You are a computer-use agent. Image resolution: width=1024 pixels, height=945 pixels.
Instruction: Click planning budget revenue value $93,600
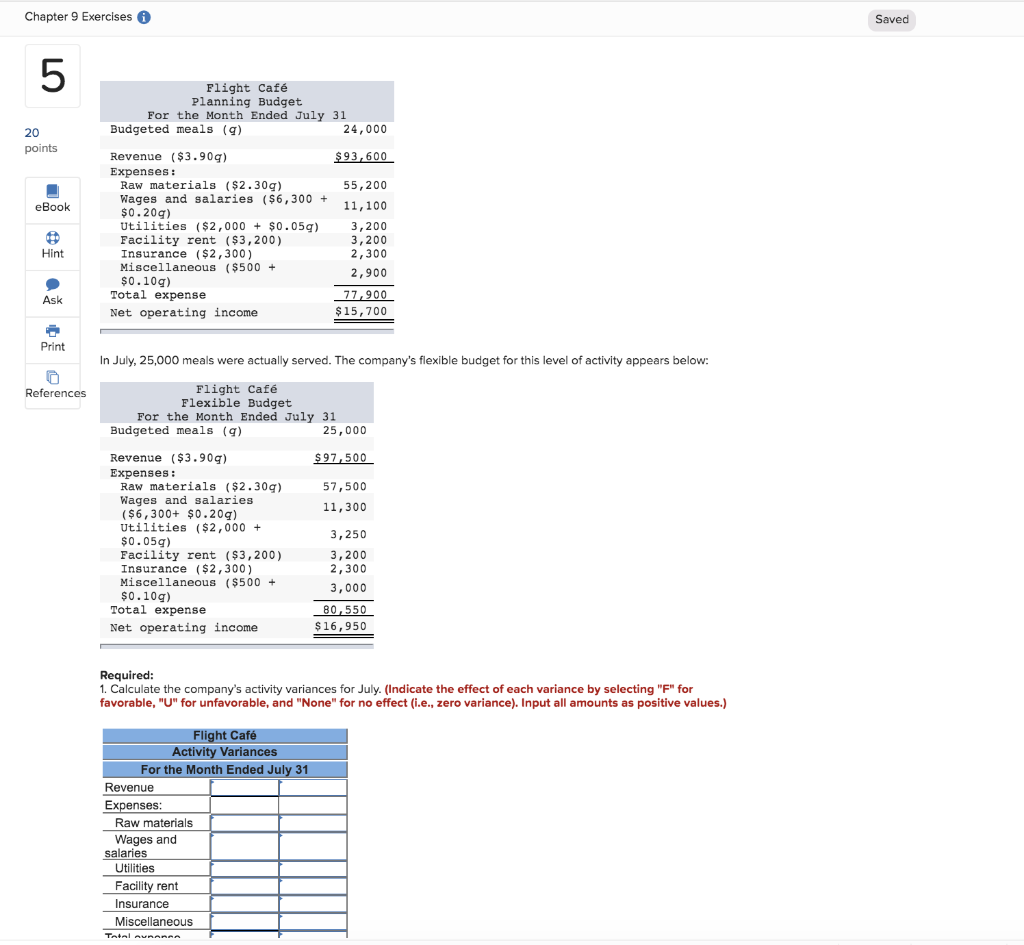[361, 157]
